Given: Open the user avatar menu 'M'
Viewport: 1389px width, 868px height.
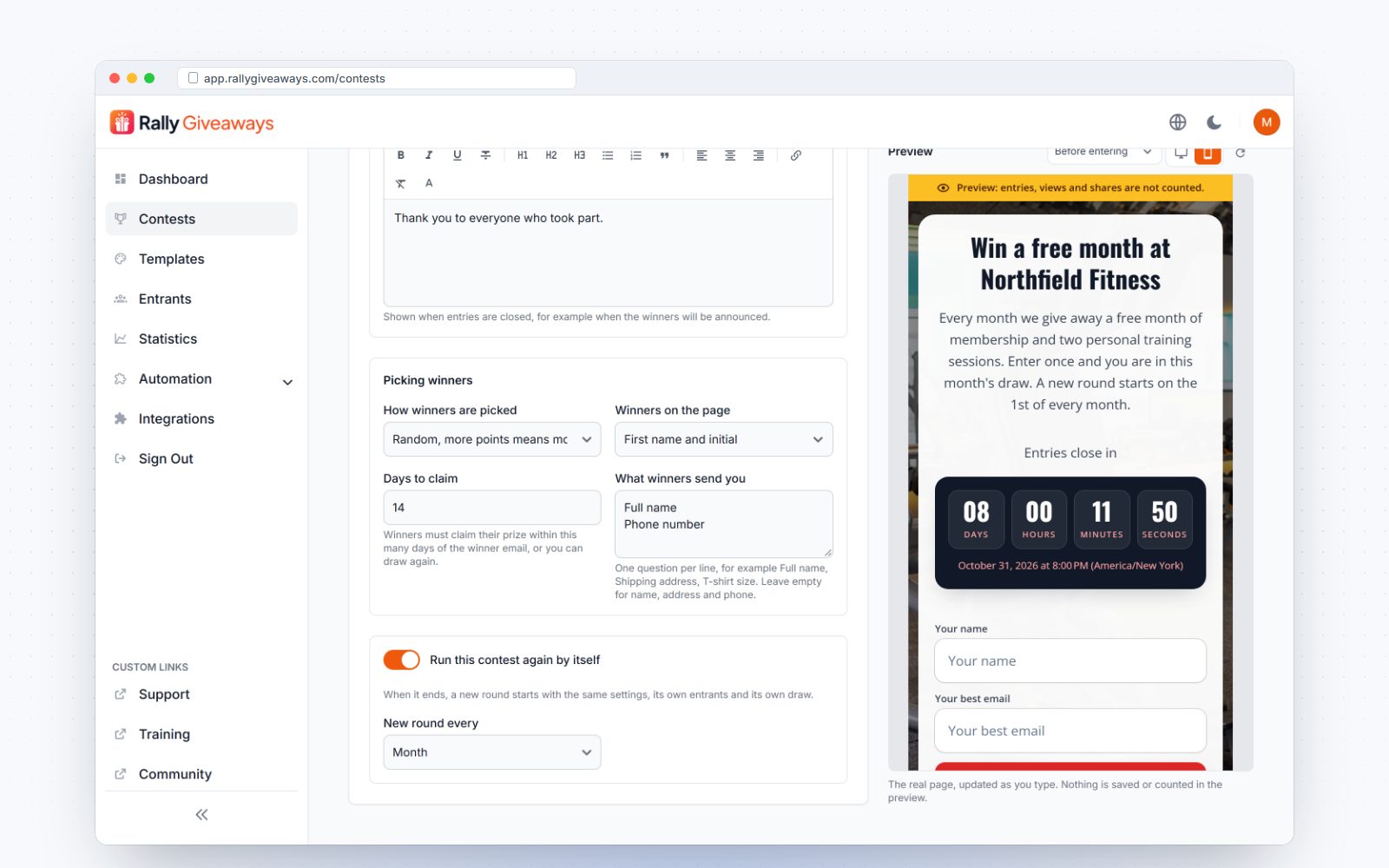Looking at the screenshot, I should 1267,122.
